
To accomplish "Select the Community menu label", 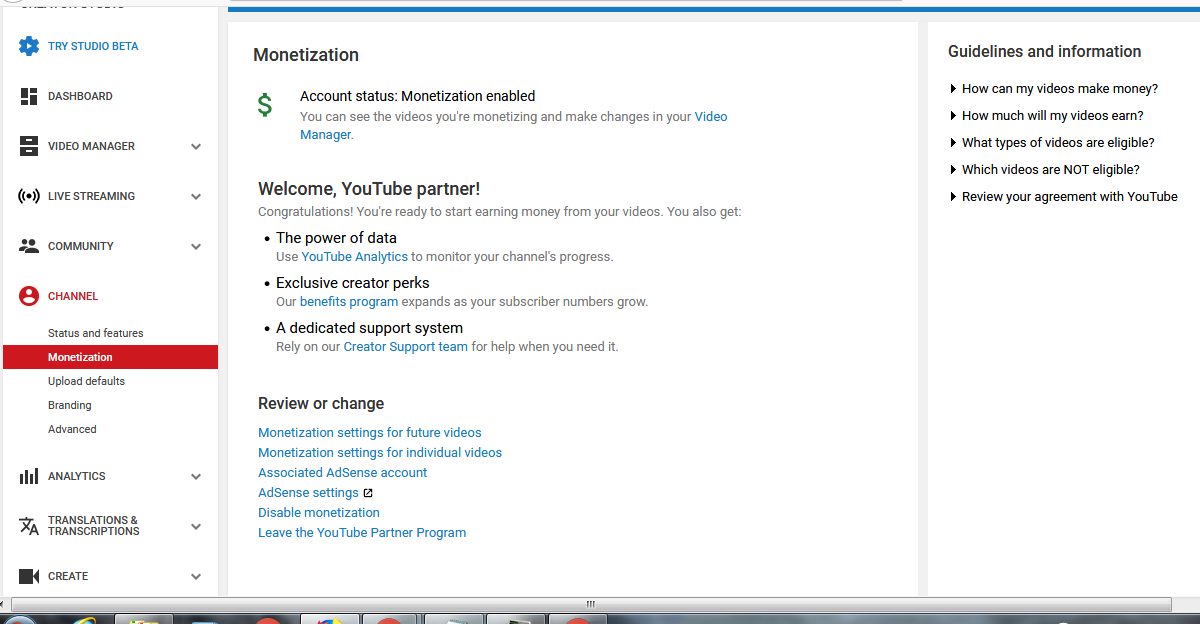I will tap(81, 246).
